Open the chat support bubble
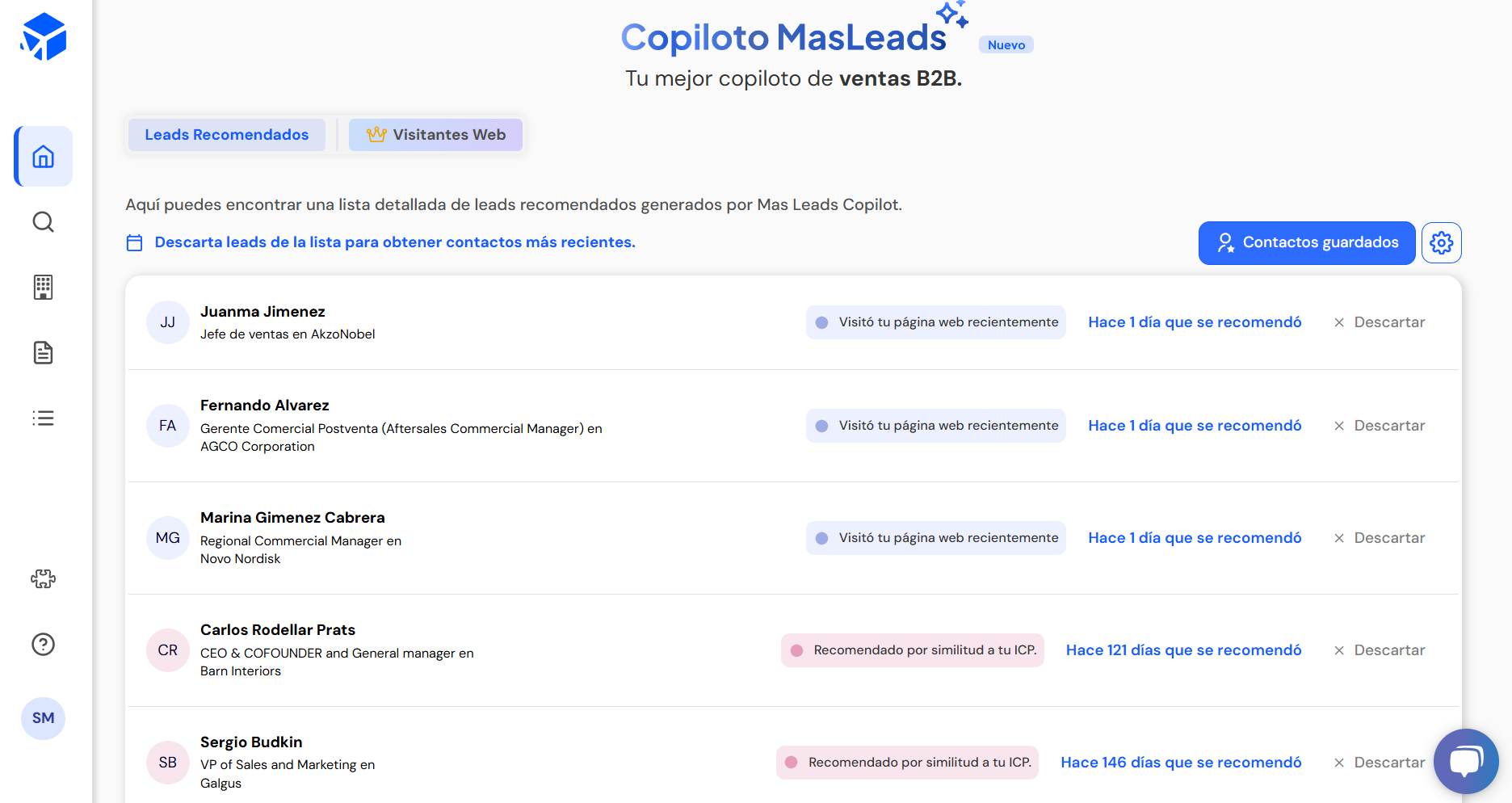Screen dimensions: 1512x803 pyautogui.click(x=1465, y=761)
